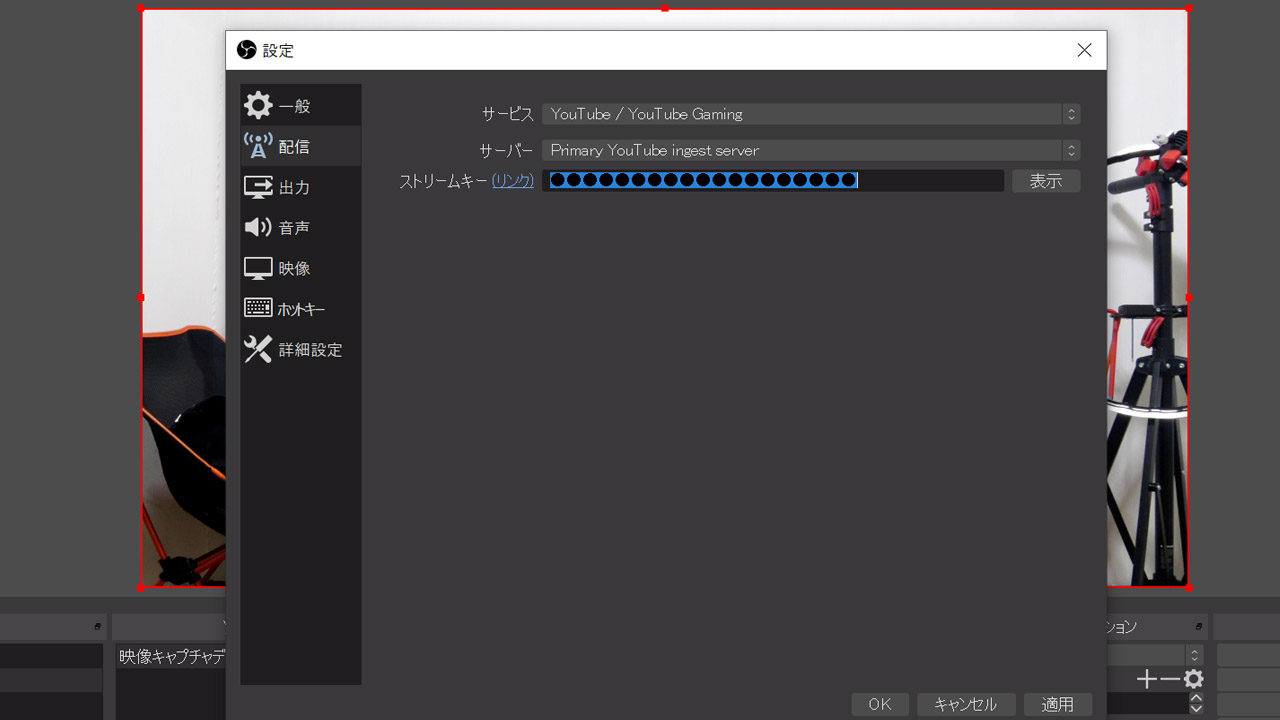
Task: Click the plus icon in the background transition panel
Action: pos(1146,680)
